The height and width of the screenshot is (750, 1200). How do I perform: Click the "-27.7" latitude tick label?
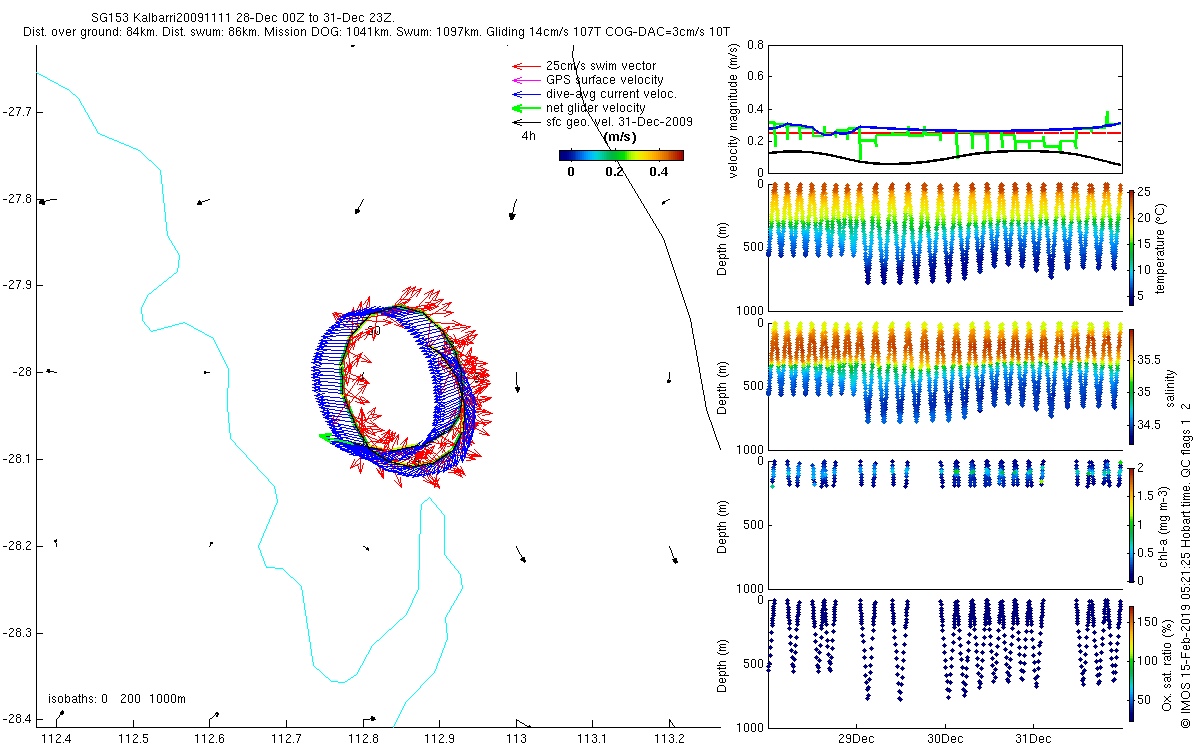[18, 111]
